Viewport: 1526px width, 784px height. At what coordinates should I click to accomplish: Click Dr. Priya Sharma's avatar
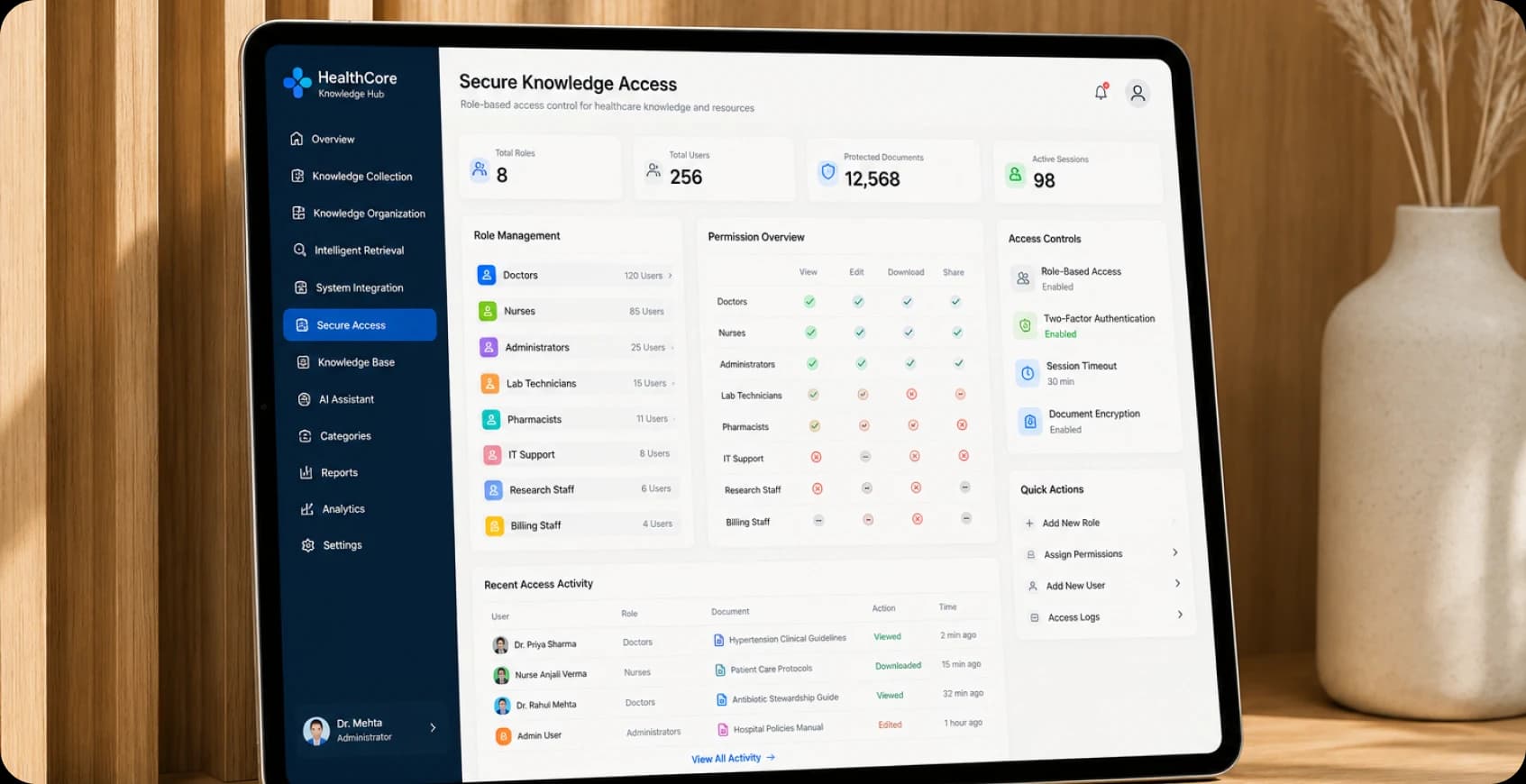(500, 644)
